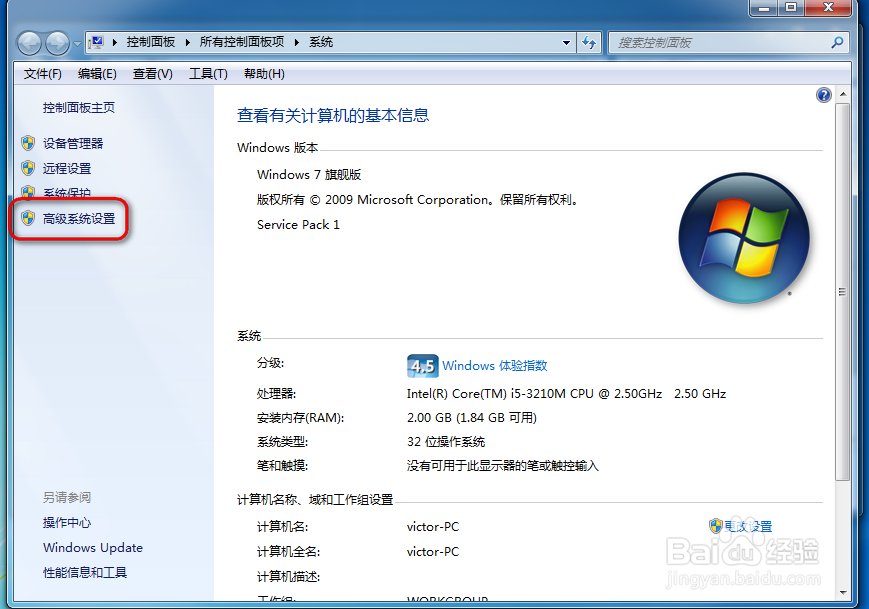The height and width of the screenshot is (609, 869).
Task: Open Windows 体验指数 link
Action: pos(494,366)
